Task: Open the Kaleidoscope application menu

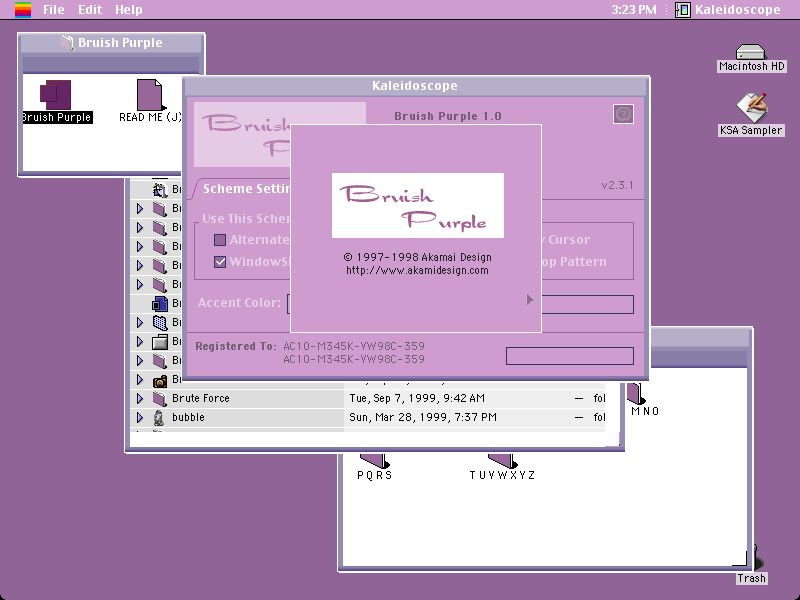Action: click(x=728, y=10)
